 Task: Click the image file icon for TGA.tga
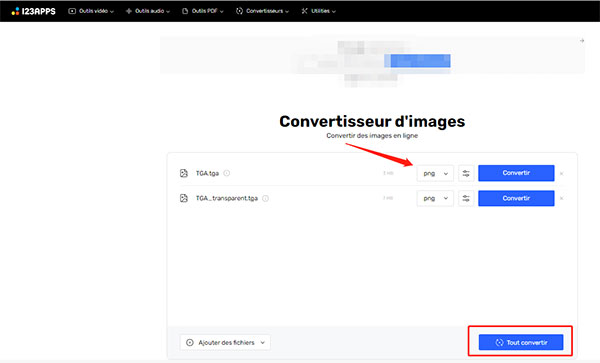184,173
